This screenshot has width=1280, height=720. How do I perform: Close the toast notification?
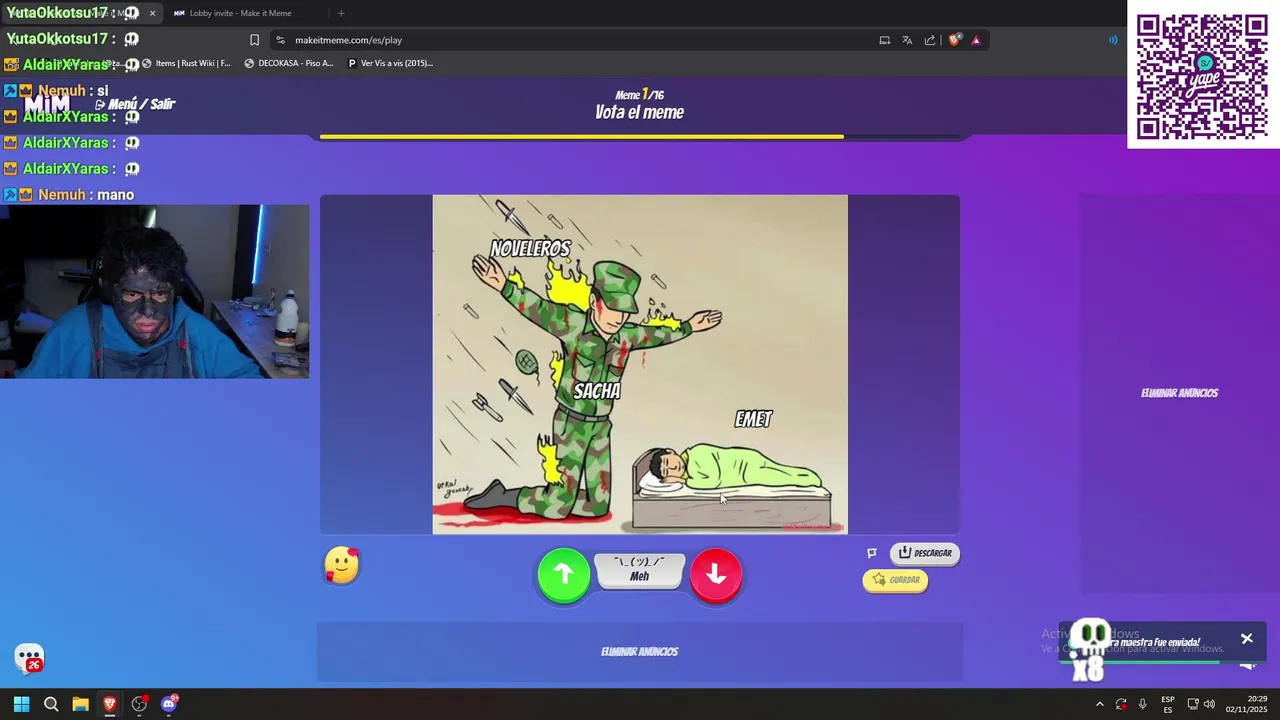[1246, 639]
